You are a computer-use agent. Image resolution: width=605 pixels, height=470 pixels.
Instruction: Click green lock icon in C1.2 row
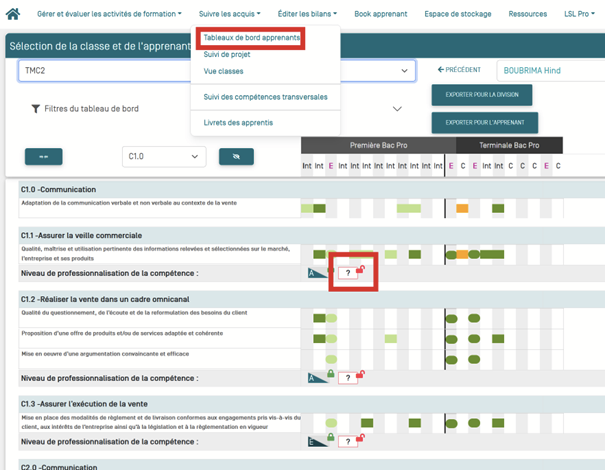click(x=330, y=374)
